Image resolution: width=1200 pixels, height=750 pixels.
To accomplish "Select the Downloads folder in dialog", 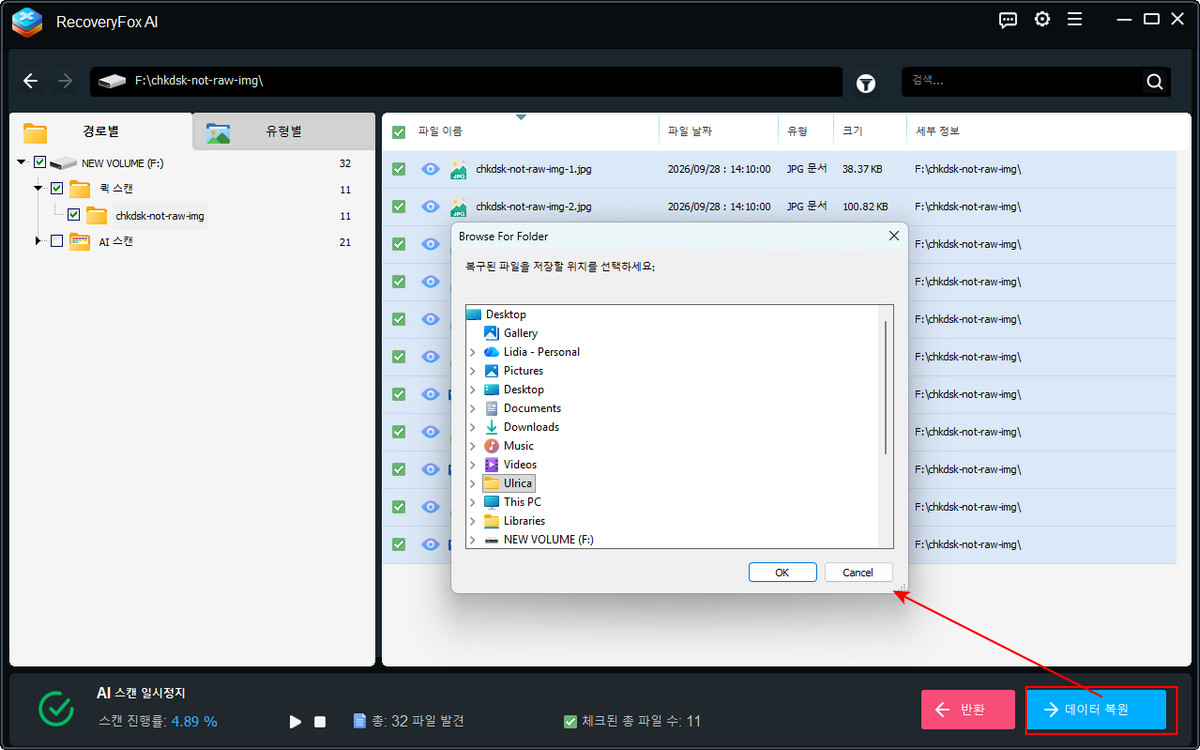I will coord(531,427).
